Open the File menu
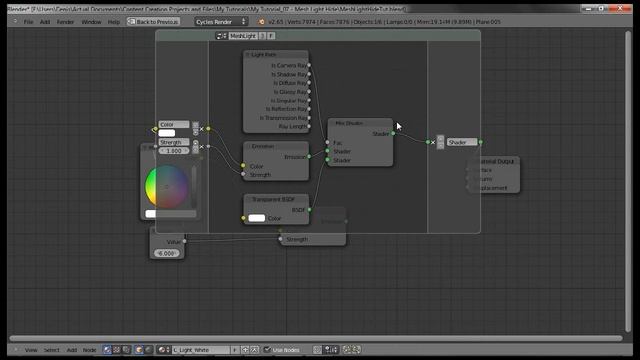The width and height of the screenshot is (640, 360). click(x=28, y=22)
